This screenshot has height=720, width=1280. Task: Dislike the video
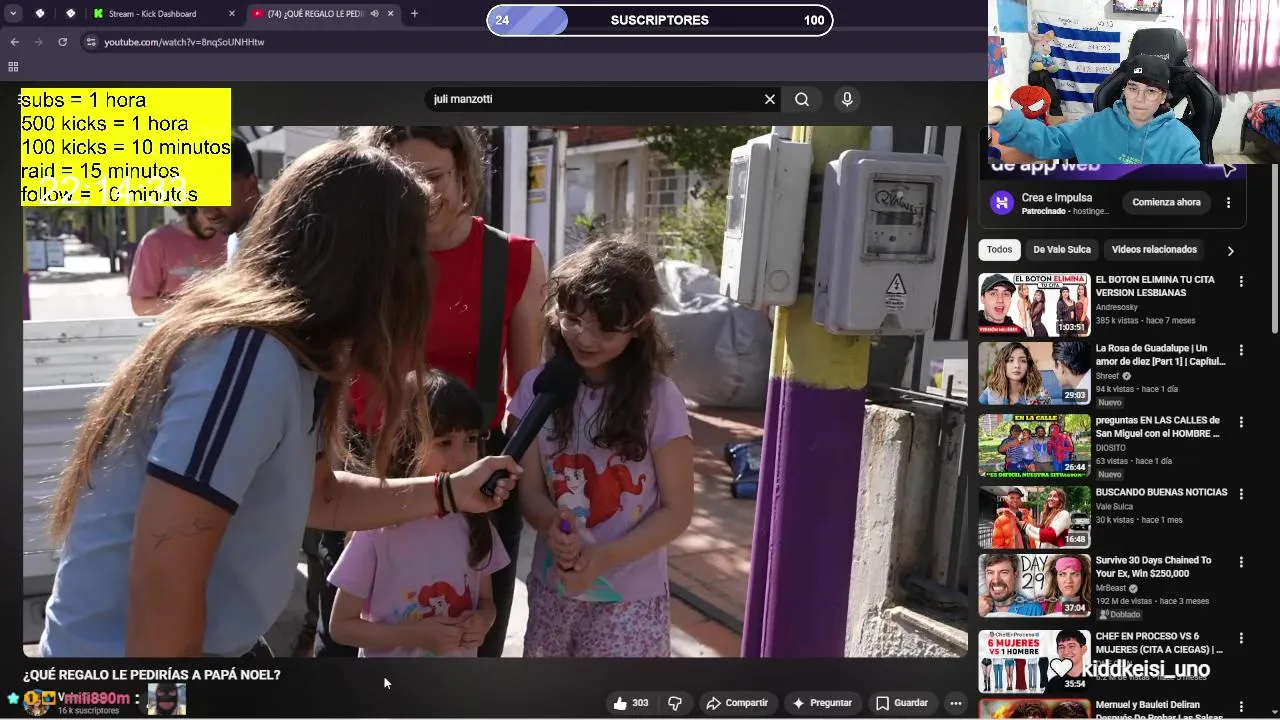(x=675, y=703)
